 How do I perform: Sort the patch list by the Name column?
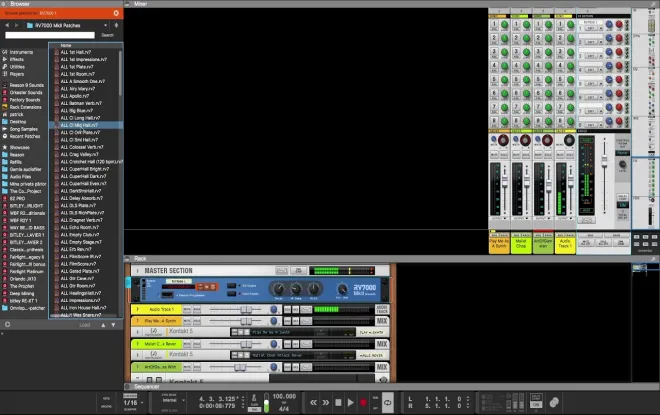(x=66, y=45)
